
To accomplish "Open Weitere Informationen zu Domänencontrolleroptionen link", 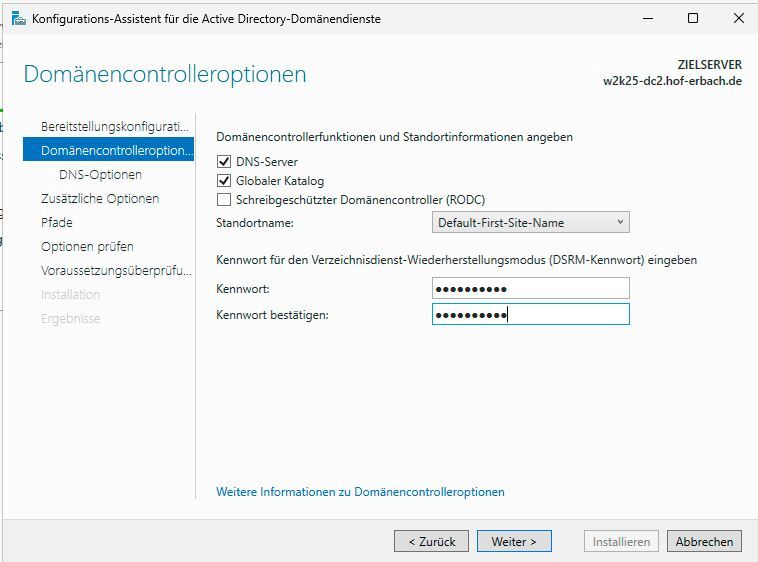I will pyautogui.click(x=360, y=492).
